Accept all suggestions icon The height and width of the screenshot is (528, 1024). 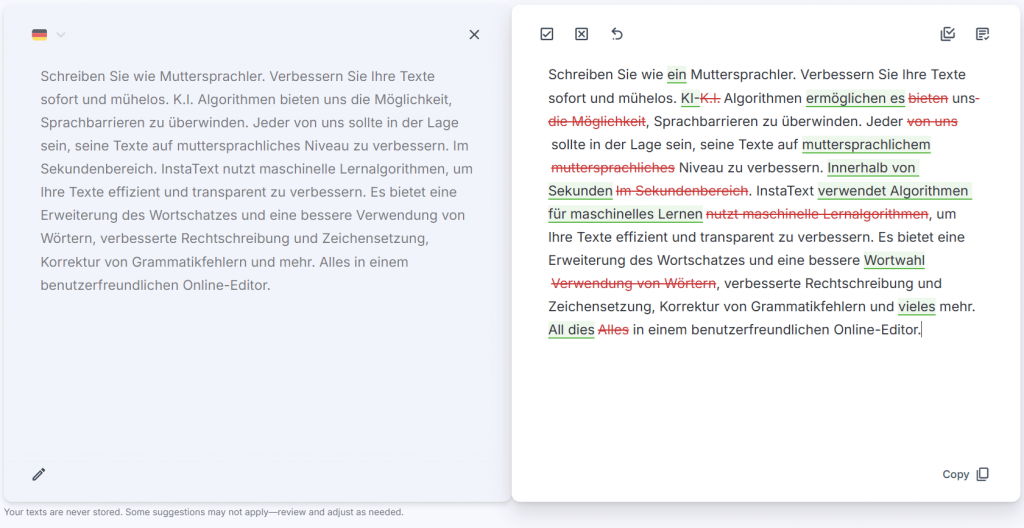tap(948, 34)
